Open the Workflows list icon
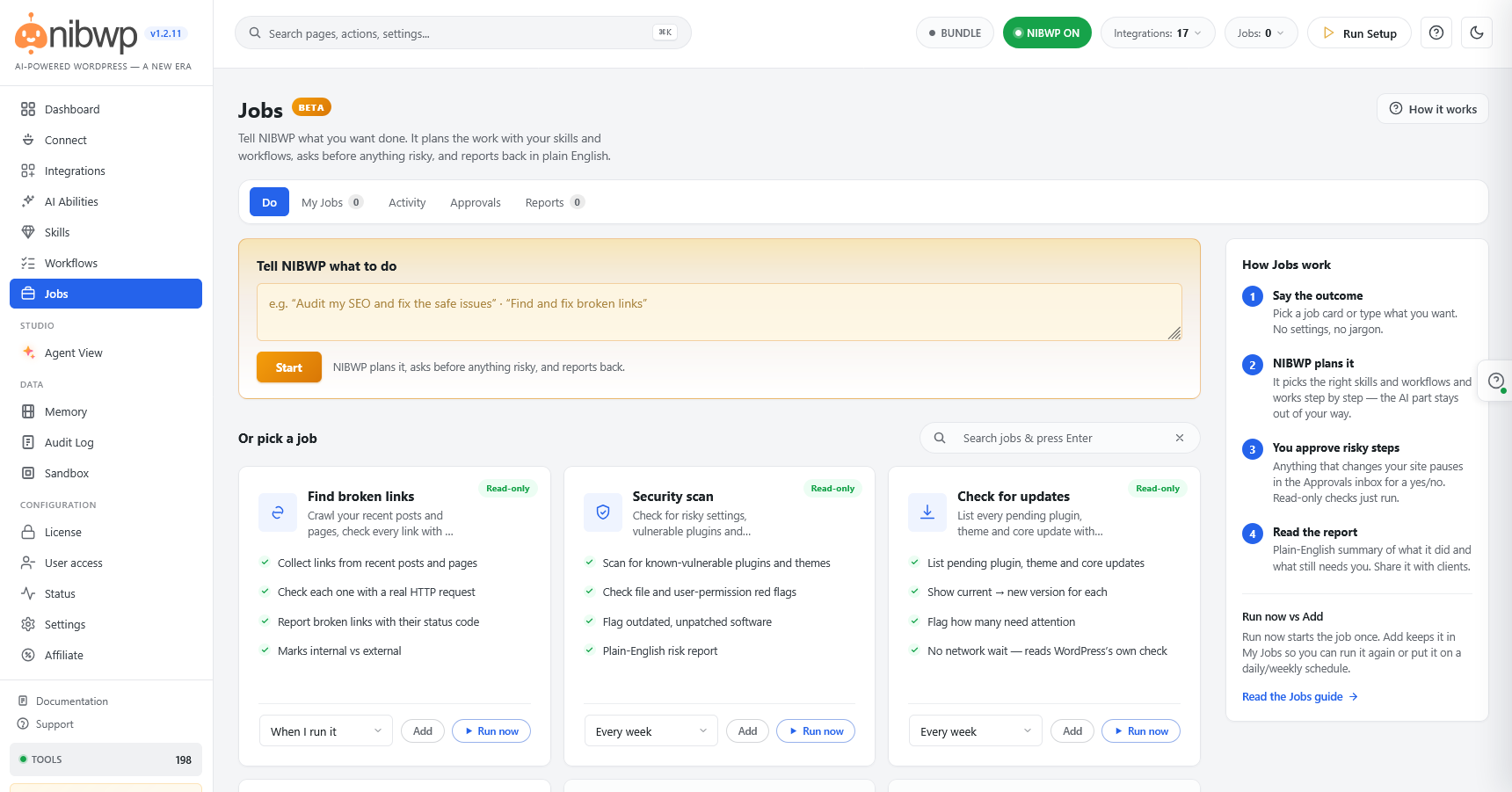Screen dimensions: 1512x792 [28, 263]
